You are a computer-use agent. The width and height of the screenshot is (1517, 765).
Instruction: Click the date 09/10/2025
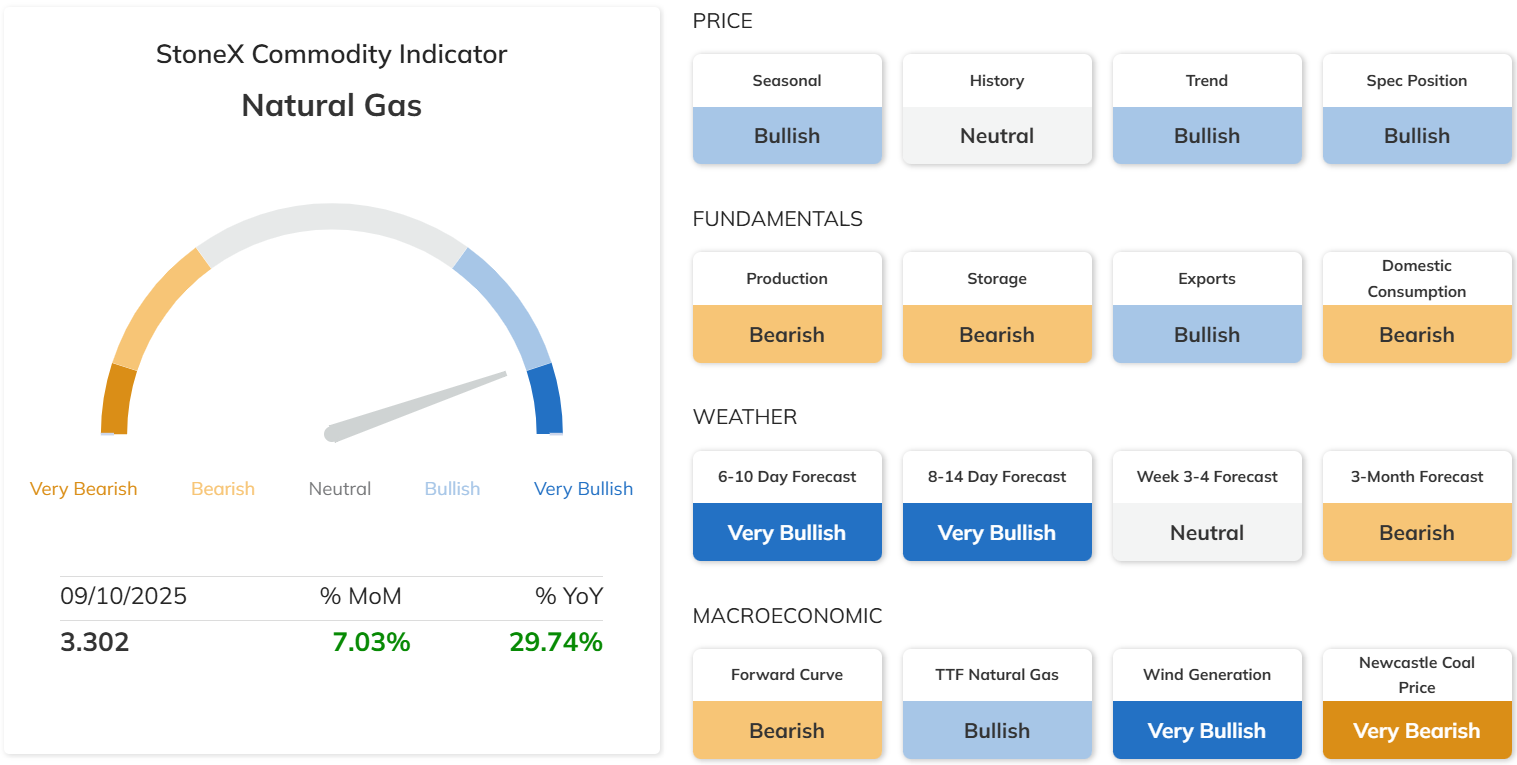click(x=124, y=597)
